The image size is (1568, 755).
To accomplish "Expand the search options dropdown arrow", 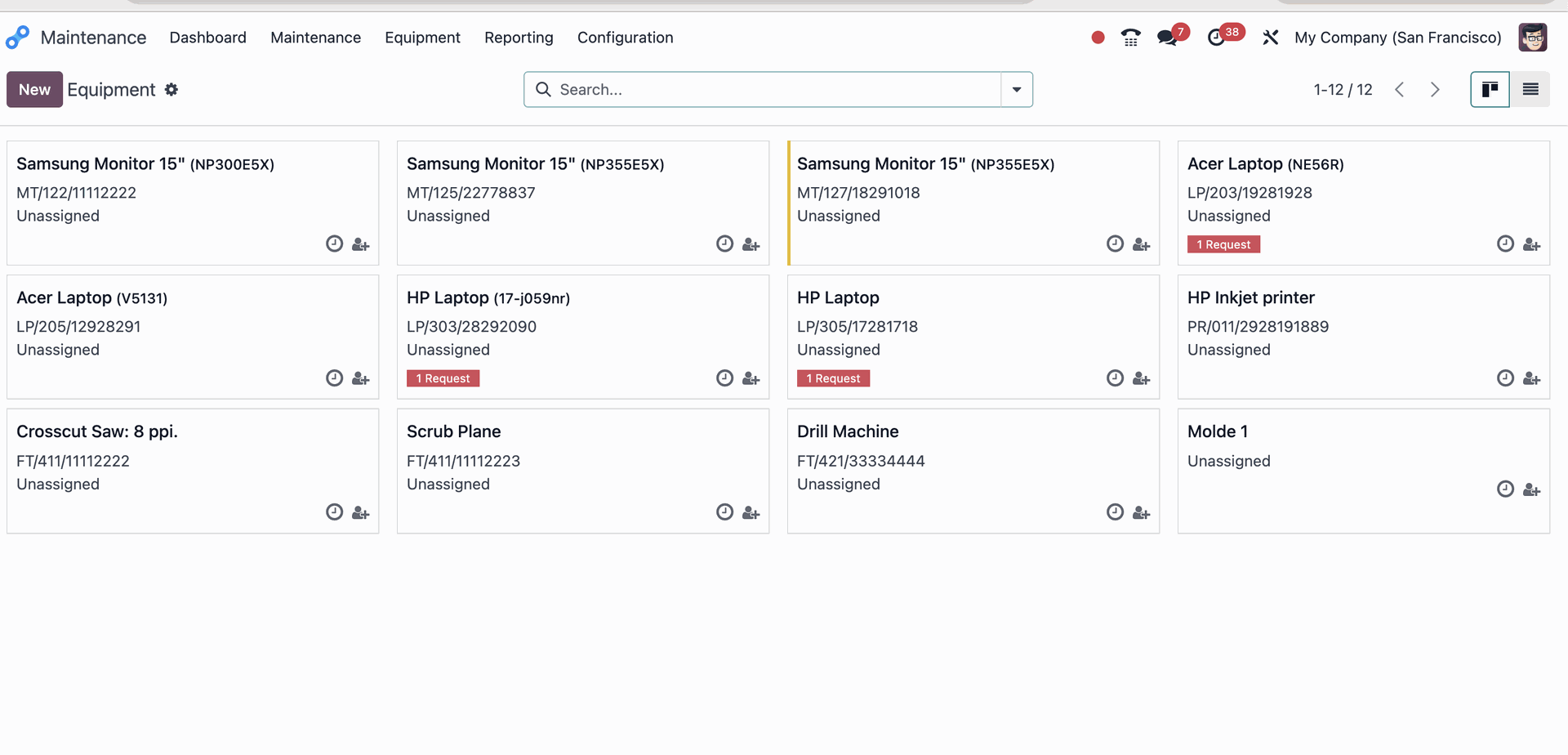I will (x=1017, y=90).
